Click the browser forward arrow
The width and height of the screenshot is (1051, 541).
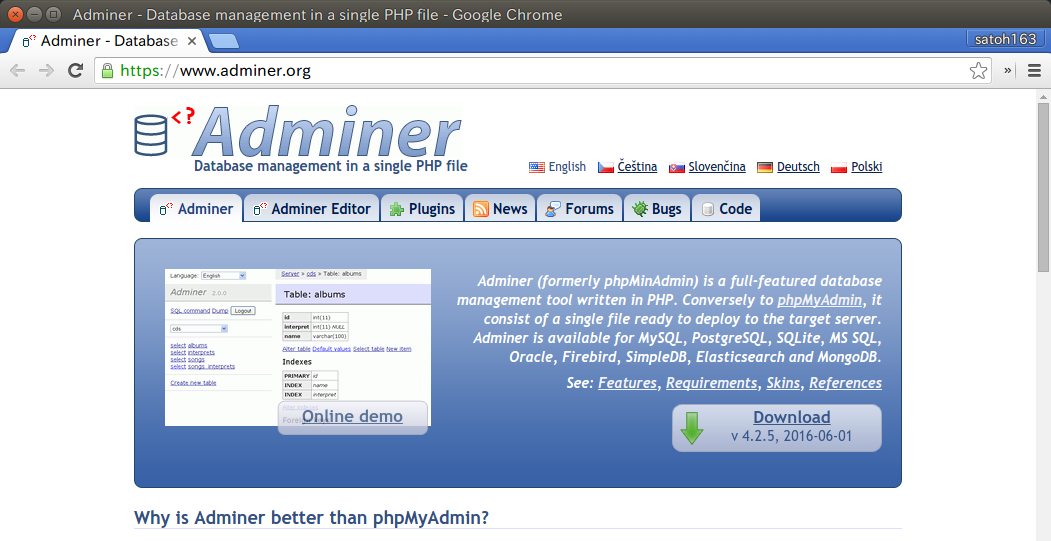click(x=46, y=70)
